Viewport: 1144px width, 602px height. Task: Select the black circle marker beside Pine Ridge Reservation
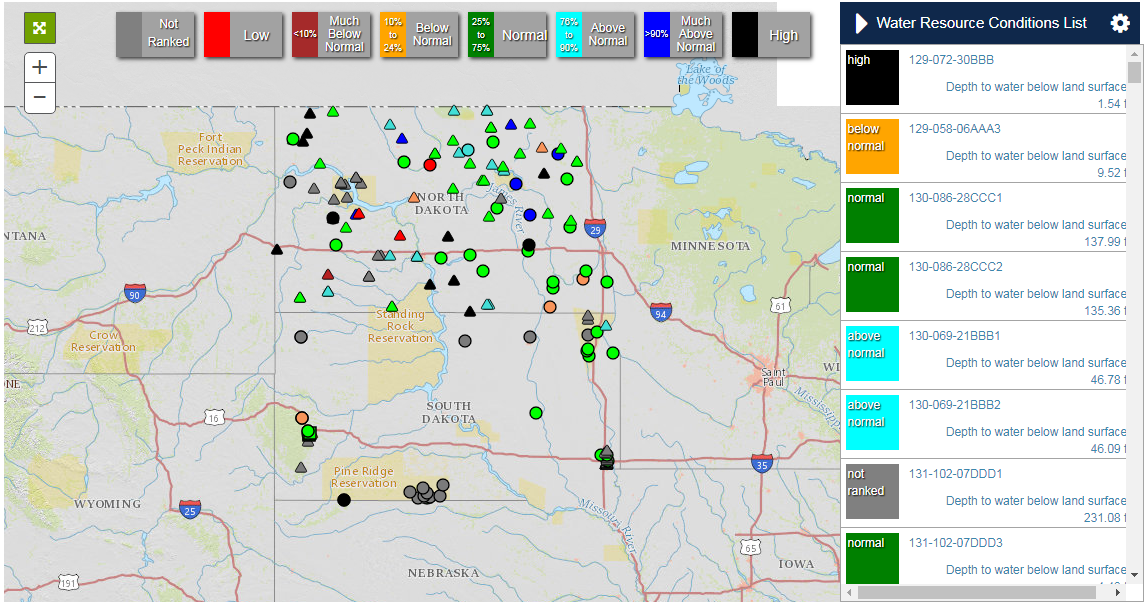(344, 500)
